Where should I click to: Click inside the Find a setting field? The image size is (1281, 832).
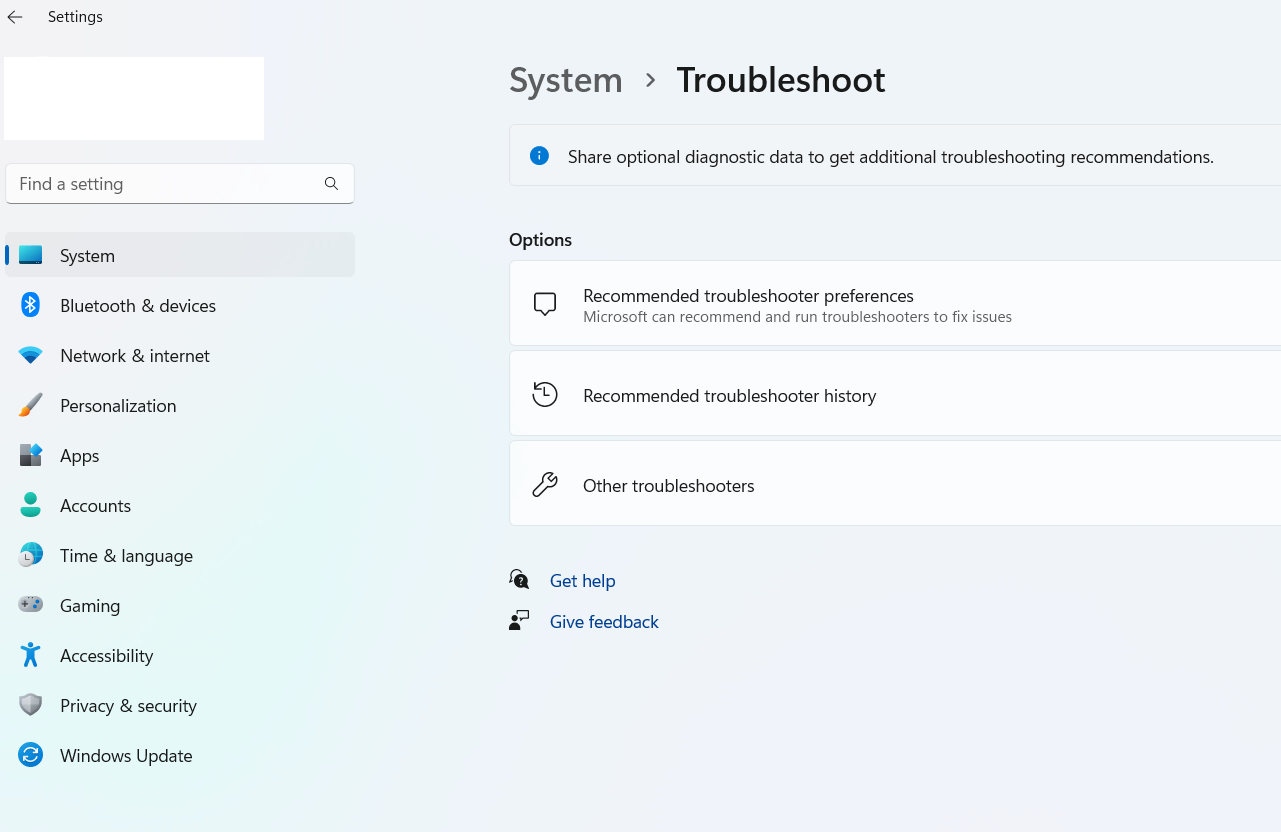160,183
